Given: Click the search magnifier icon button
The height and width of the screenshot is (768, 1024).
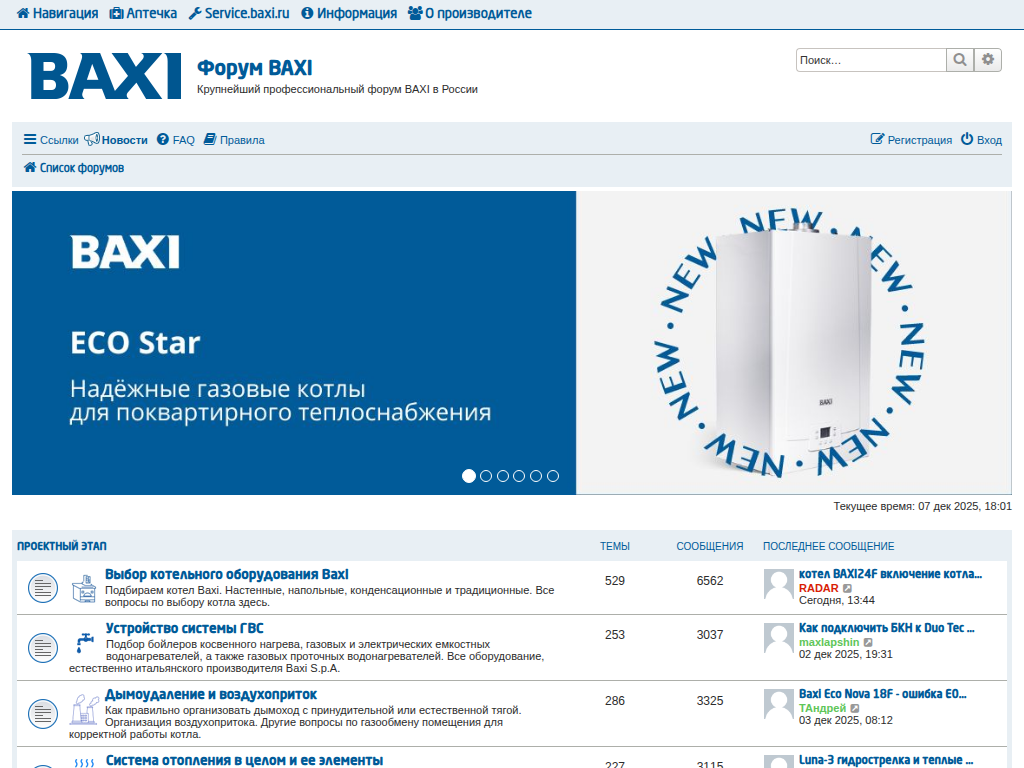Looking at the screenshot, I should point(959,60).
